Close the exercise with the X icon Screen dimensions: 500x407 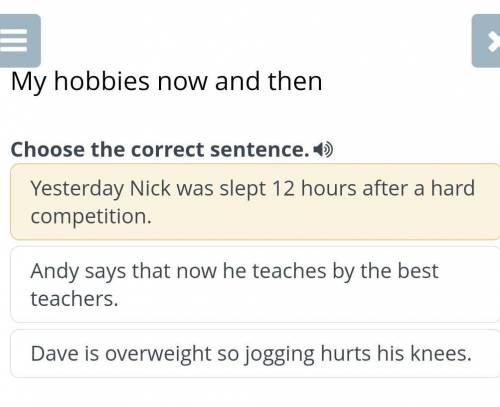pos(486,41)
